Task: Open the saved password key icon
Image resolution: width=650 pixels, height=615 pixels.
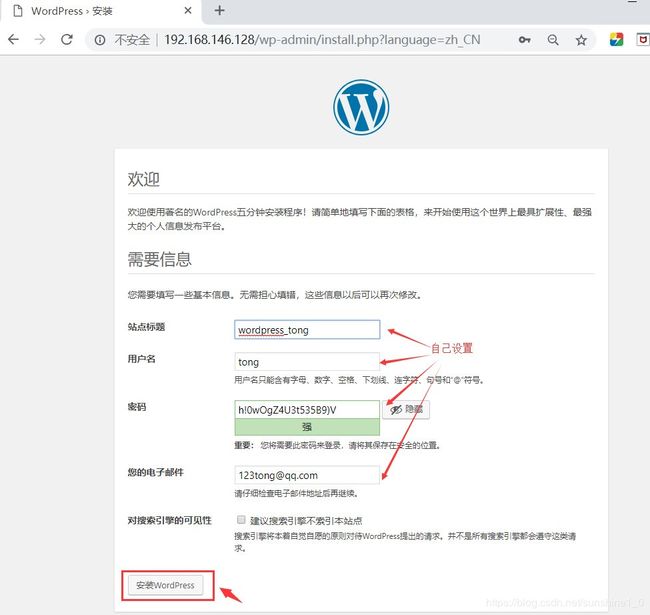Action: click(x=524, y=40)
